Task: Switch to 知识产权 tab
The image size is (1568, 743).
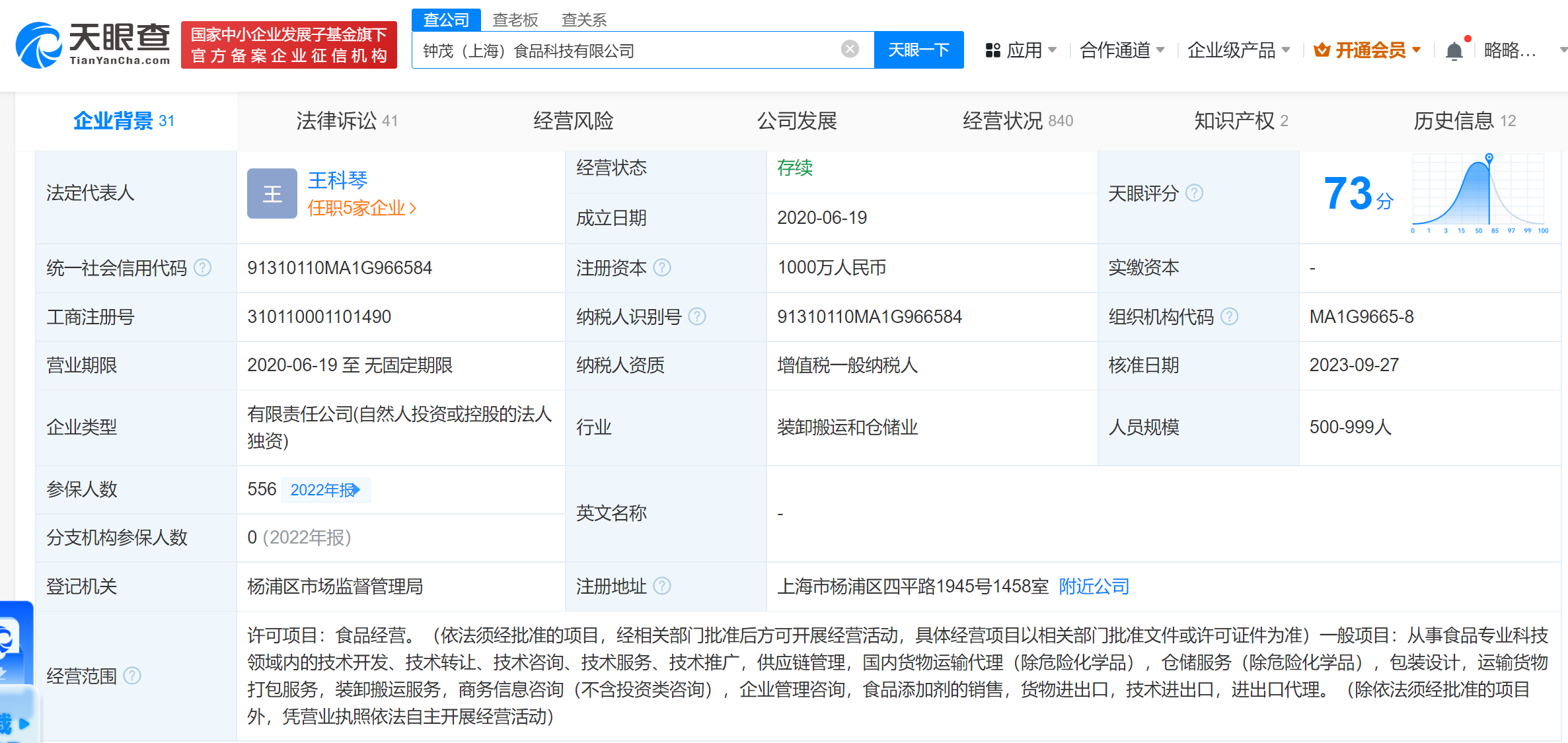Action: (1241, 121)
